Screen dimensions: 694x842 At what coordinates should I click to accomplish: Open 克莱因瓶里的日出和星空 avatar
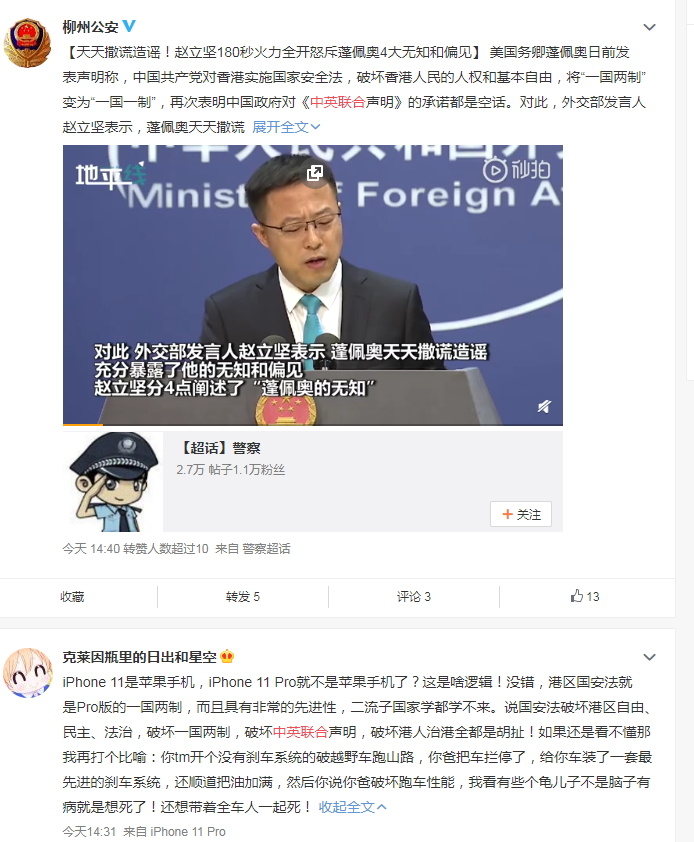27,673
